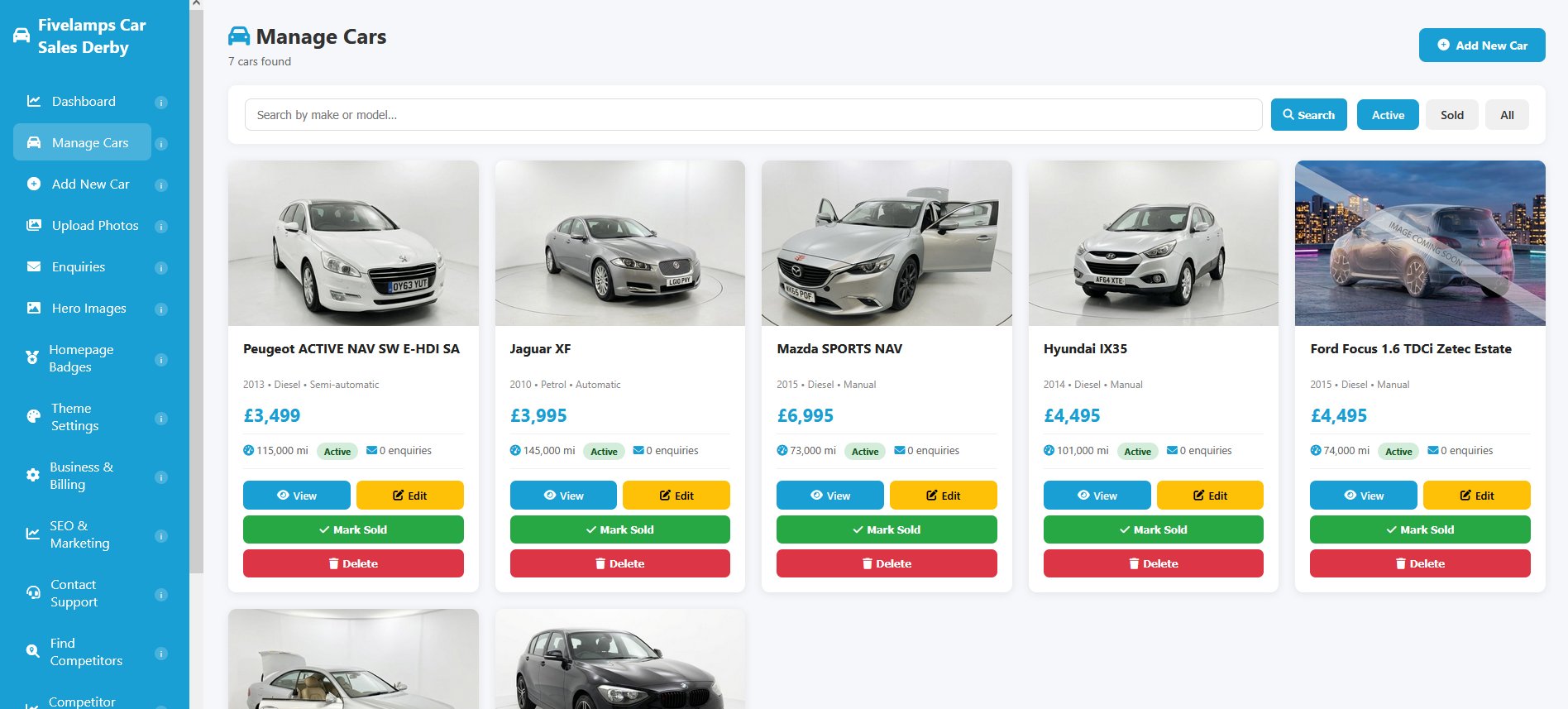Delete the Jaguar XF listing
Image resolution: width=1568 pixels, height=709 pixels.
pos(620,563)
